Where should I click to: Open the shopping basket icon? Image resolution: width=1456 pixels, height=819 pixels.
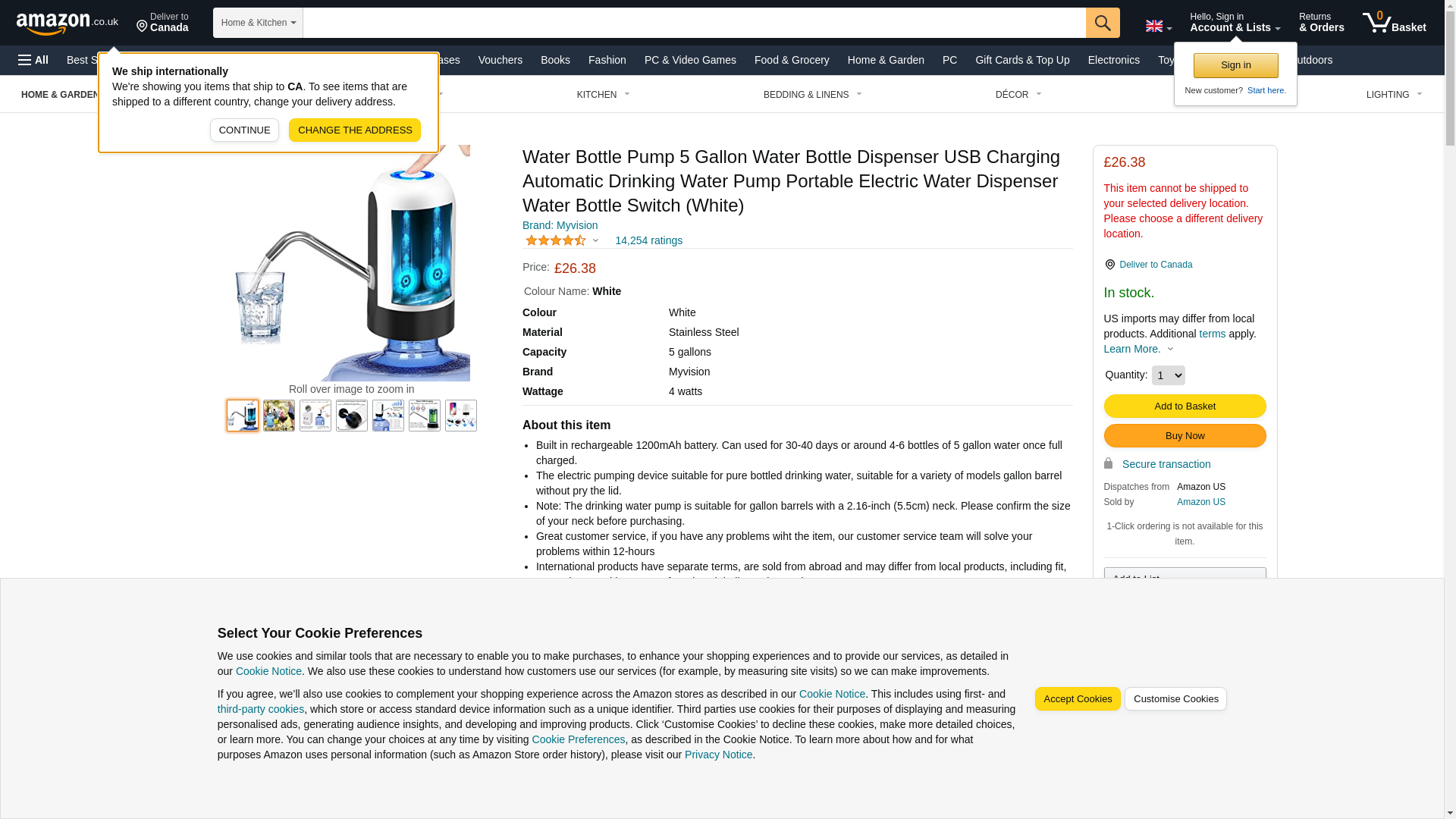[1394, 23]
